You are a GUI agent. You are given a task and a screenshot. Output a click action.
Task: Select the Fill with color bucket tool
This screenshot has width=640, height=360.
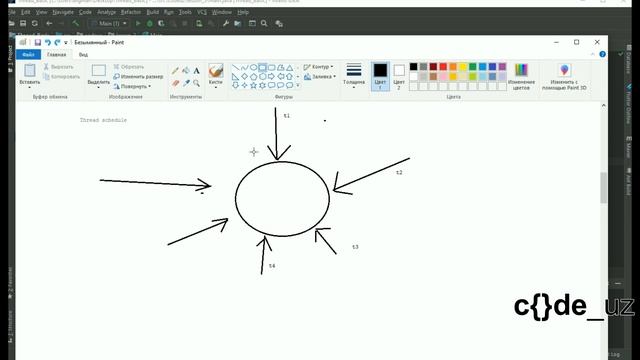186,71
